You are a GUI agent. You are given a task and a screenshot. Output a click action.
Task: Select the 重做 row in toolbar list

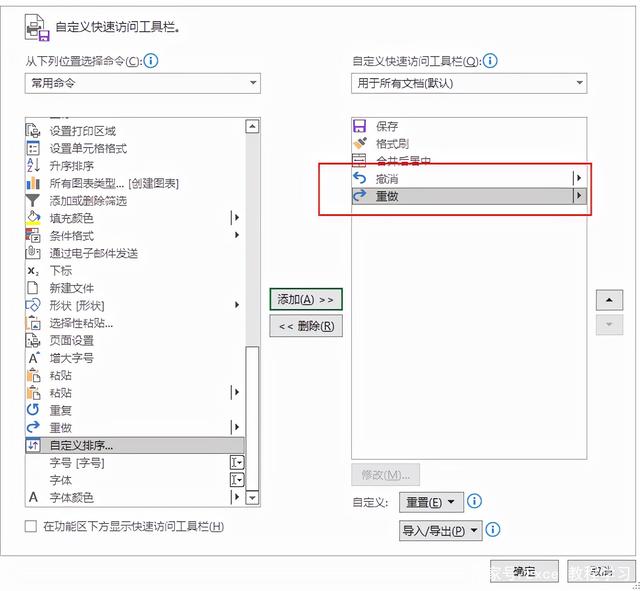point(469,196)
